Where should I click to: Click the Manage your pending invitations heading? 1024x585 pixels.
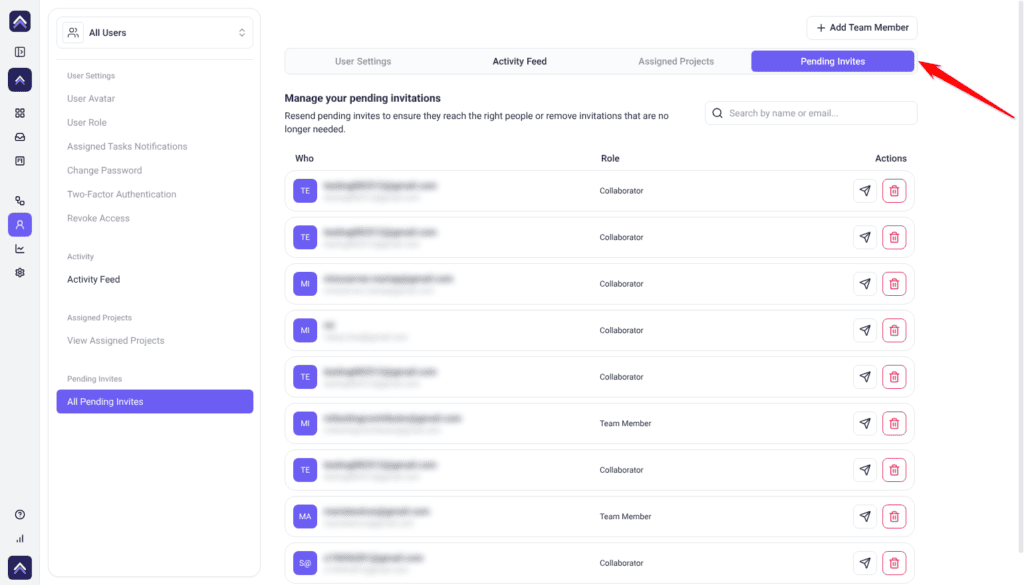(362, 98)
